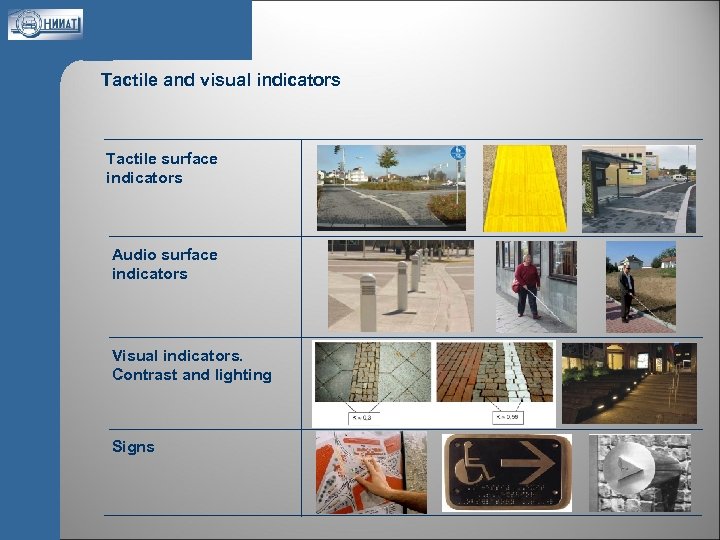Image resolution: width=720 pixels, height=540 pixels.
Task: Click the night-lit stairway photo
Action: (x=629, y=383)
